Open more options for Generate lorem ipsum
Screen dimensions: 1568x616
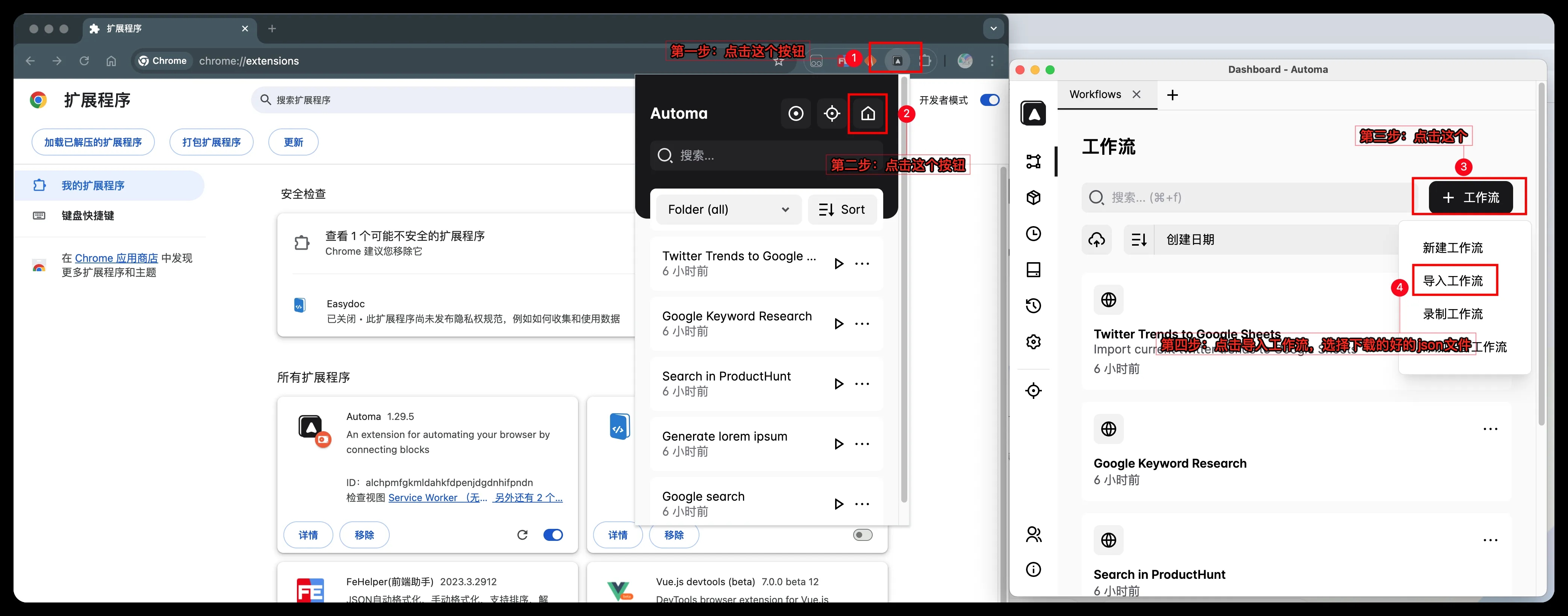coord(862,444)
